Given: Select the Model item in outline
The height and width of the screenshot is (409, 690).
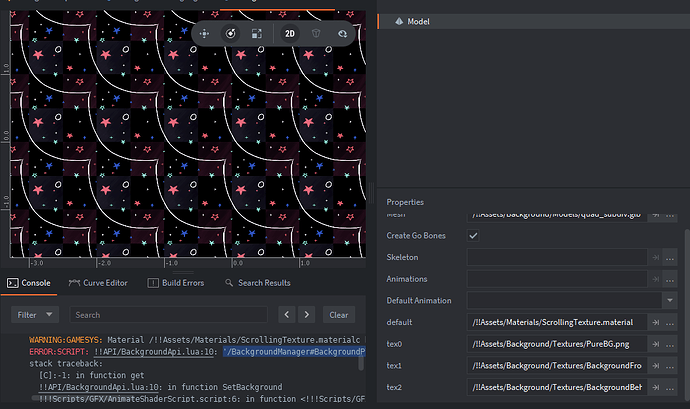Looking at the screenshot, I should (x=418, y=21).
